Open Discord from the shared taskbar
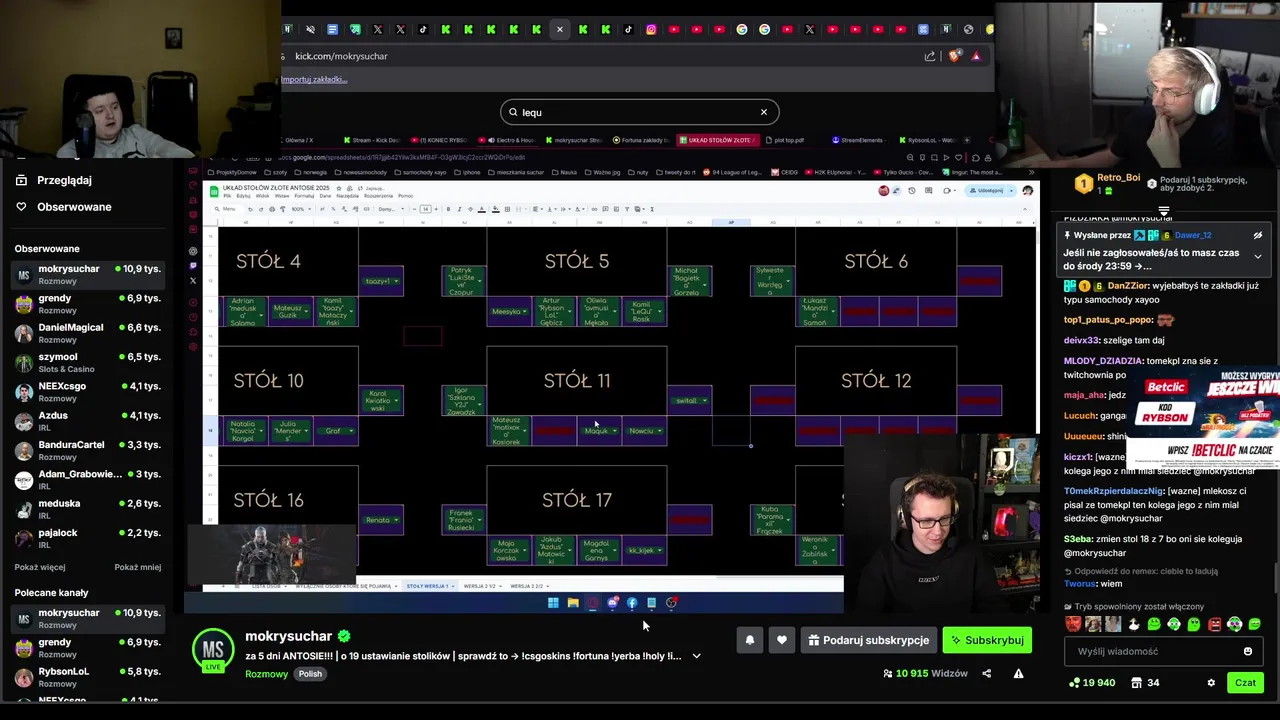This screenshot has height=720, width=1280. click(x=612, y=603)
